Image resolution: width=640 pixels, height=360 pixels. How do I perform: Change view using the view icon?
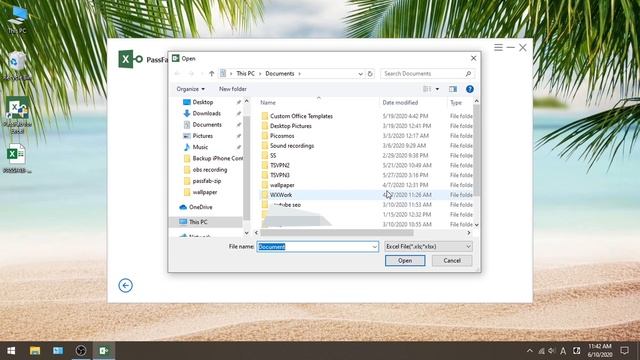(x=427, y=89)
